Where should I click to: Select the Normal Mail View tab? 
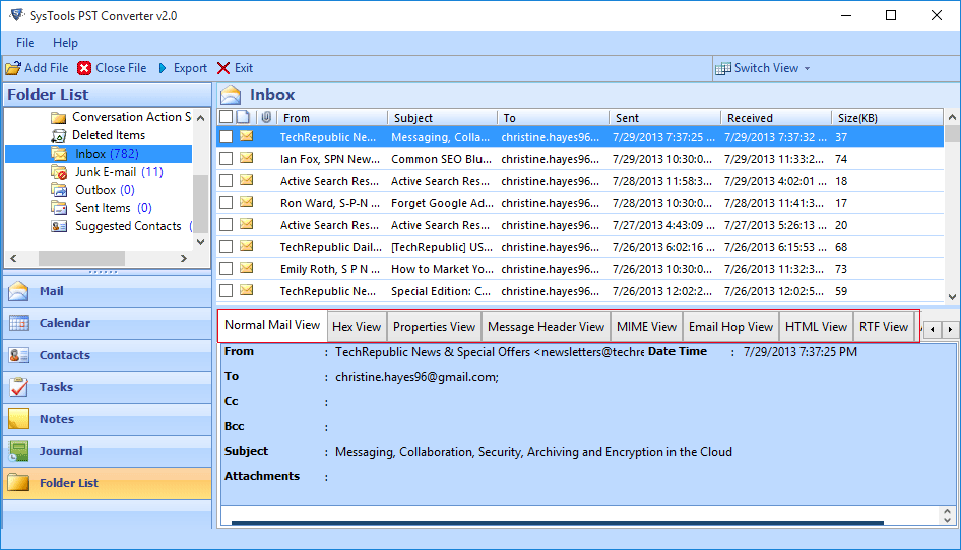272,325
